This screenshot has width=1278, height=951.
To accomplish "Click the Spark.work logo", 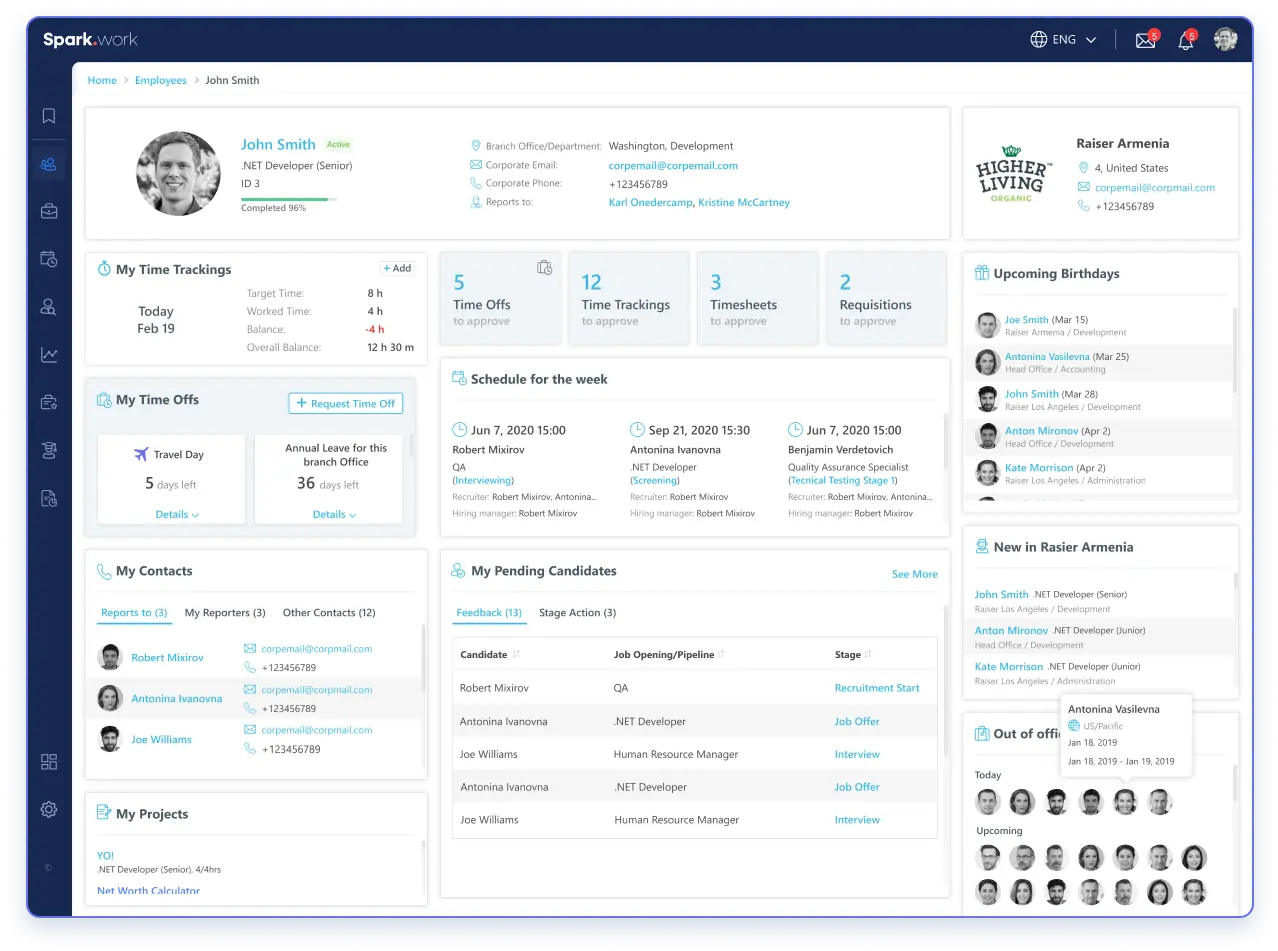I will 90,40.
